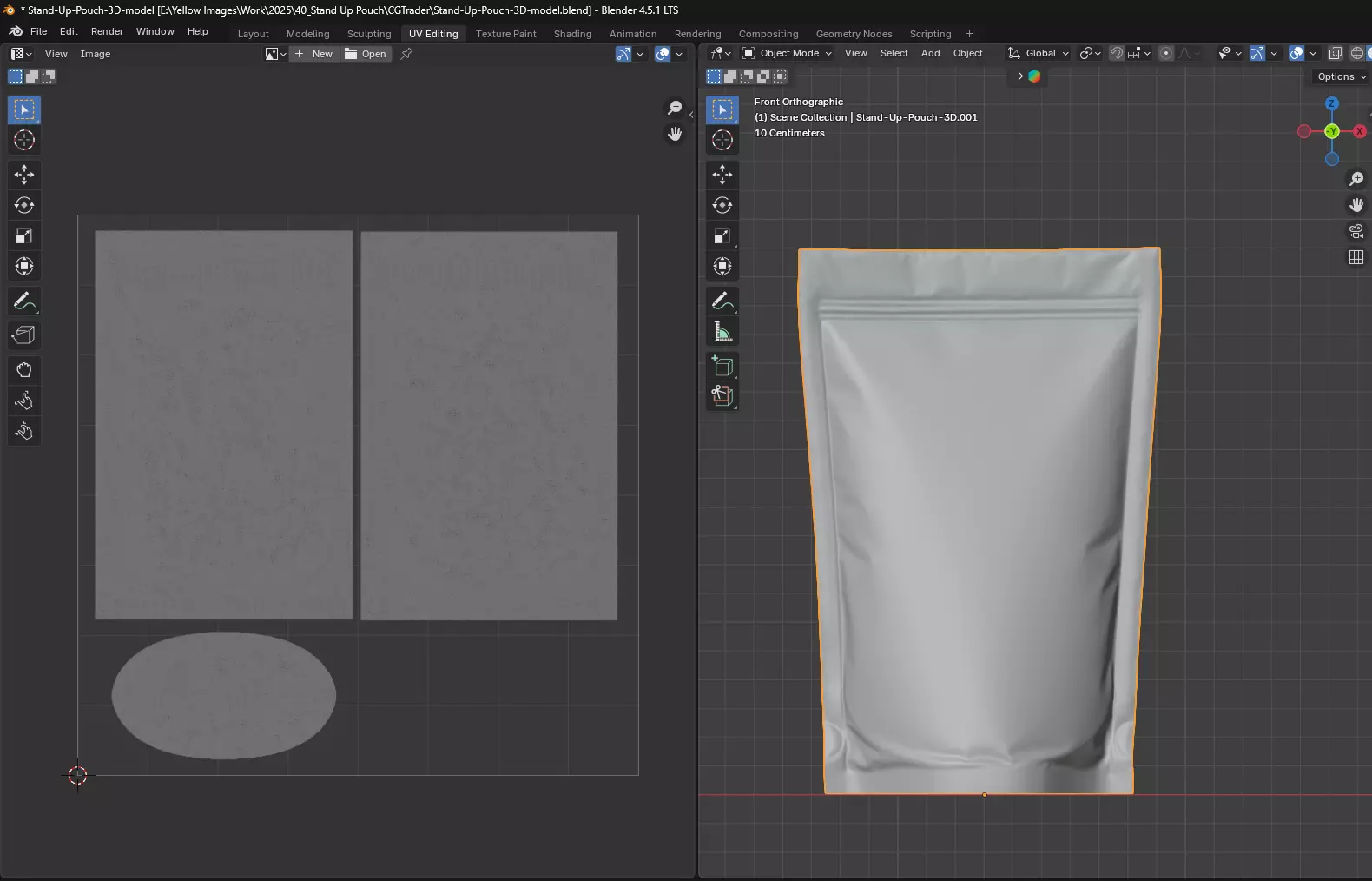1372x881 pixels.
Task: Click the pan hand icon in UV editor
Action: (675, 134)
